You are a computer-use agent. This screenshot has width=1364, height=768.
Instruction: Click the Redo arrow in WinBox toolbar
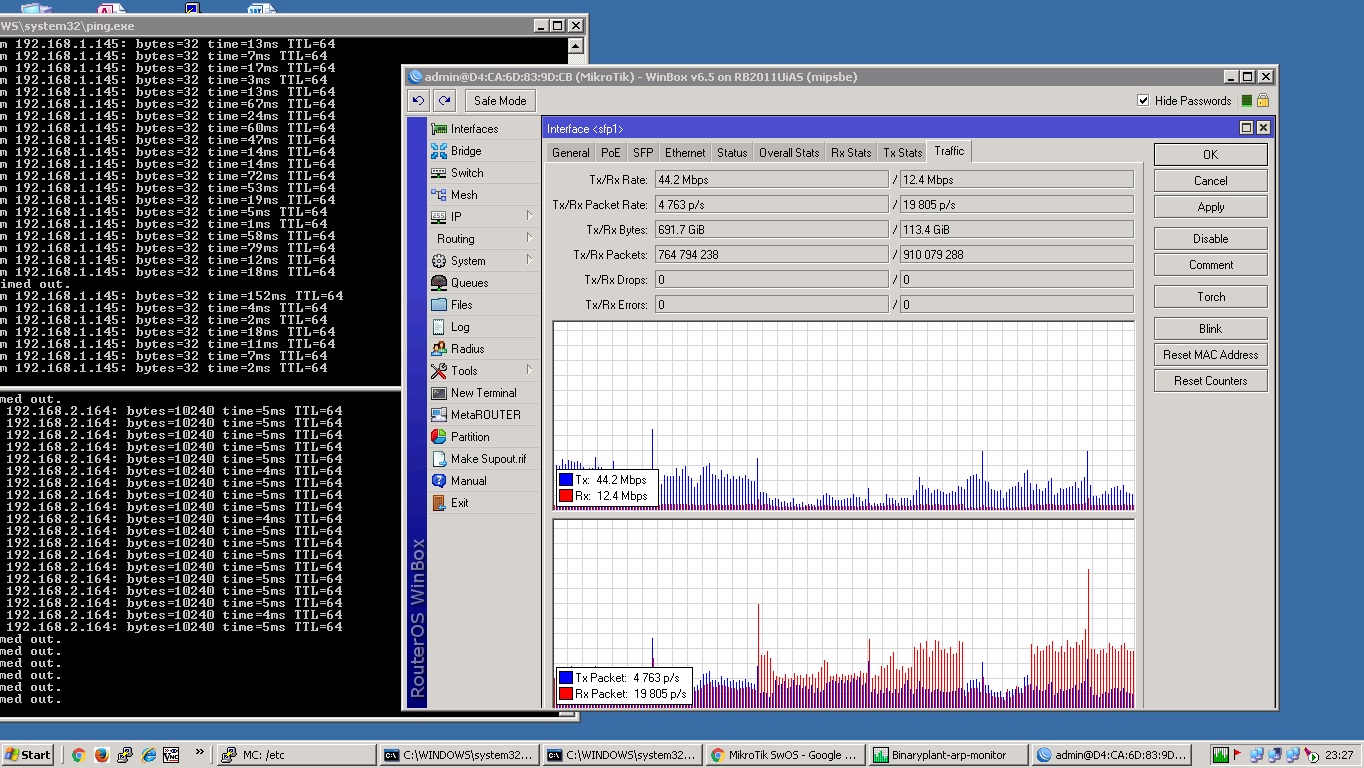[x=445, y=100]
